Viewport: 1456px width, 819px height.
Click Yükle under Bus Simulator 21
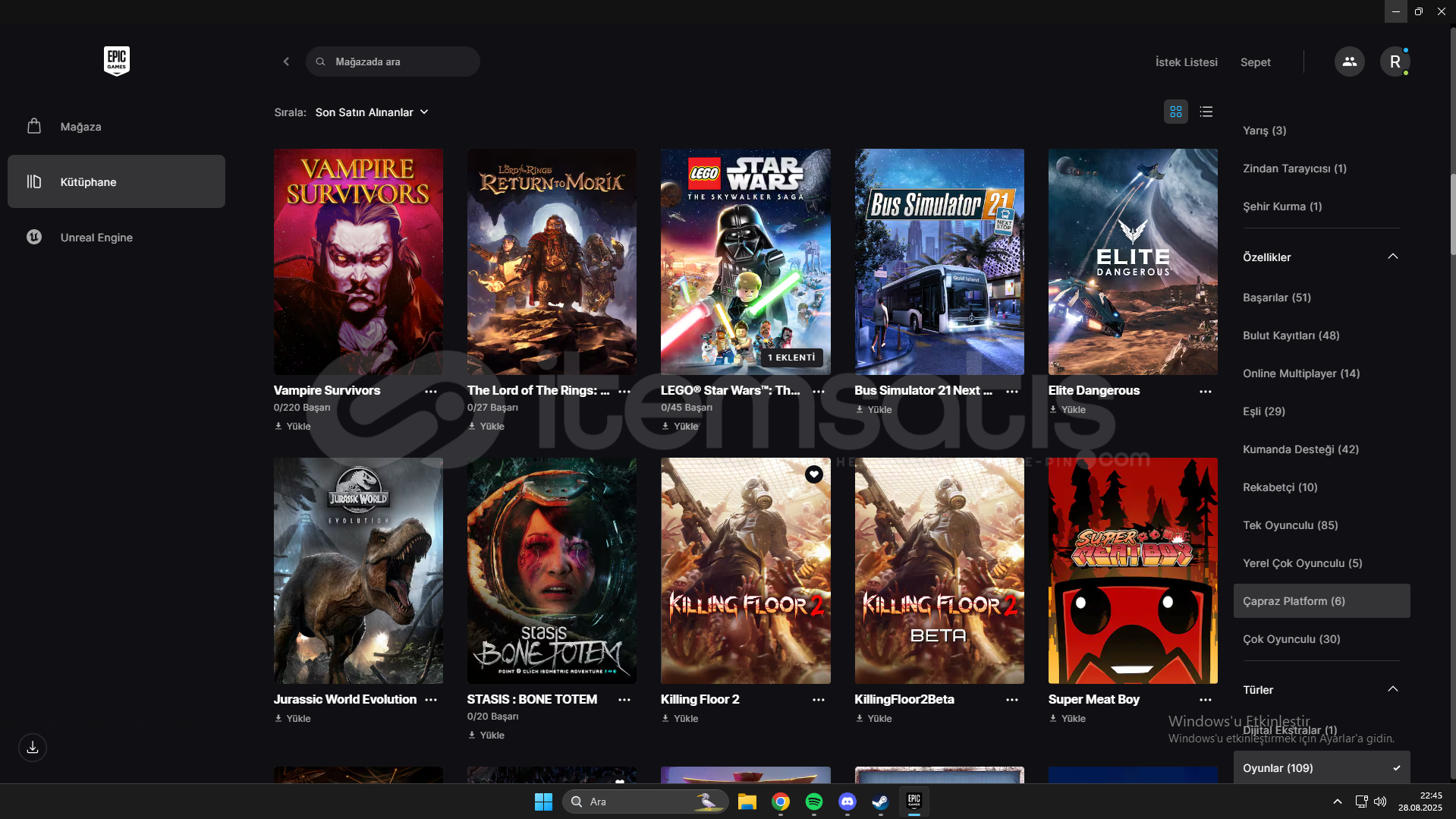pyautogui.click(x=874, y=410)
